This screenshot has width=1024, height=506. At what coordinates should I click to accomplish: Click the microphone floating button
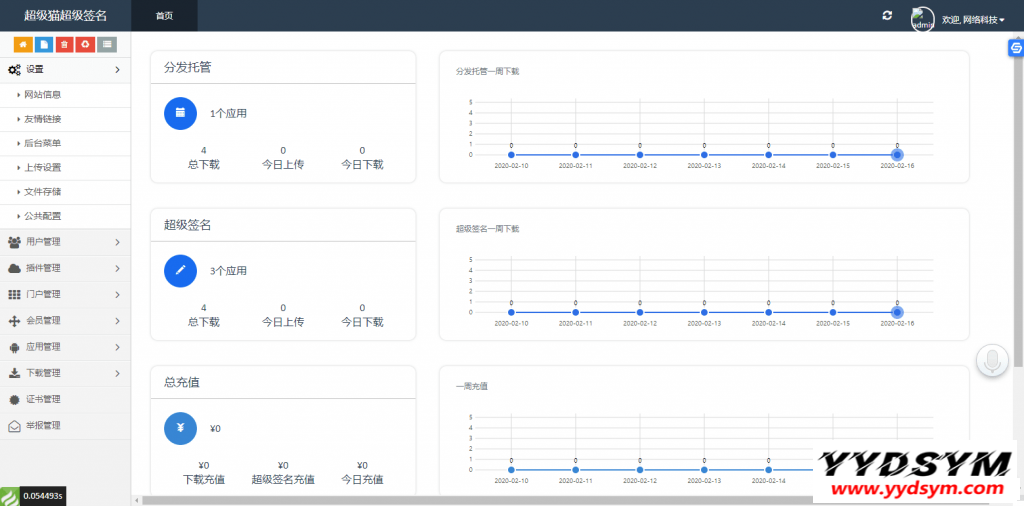point(992,360)
